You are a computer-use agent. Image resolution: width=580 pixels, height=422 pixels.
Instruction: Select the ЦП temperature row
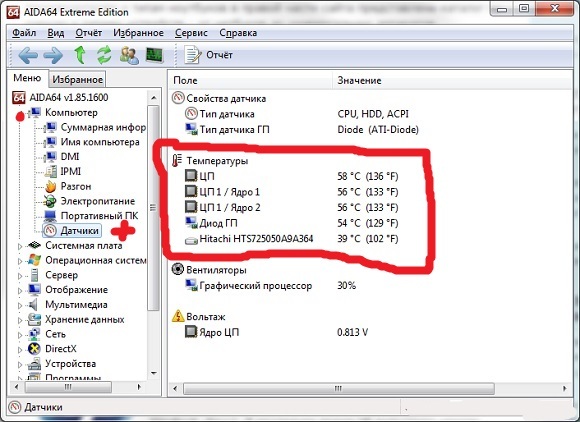371,176
